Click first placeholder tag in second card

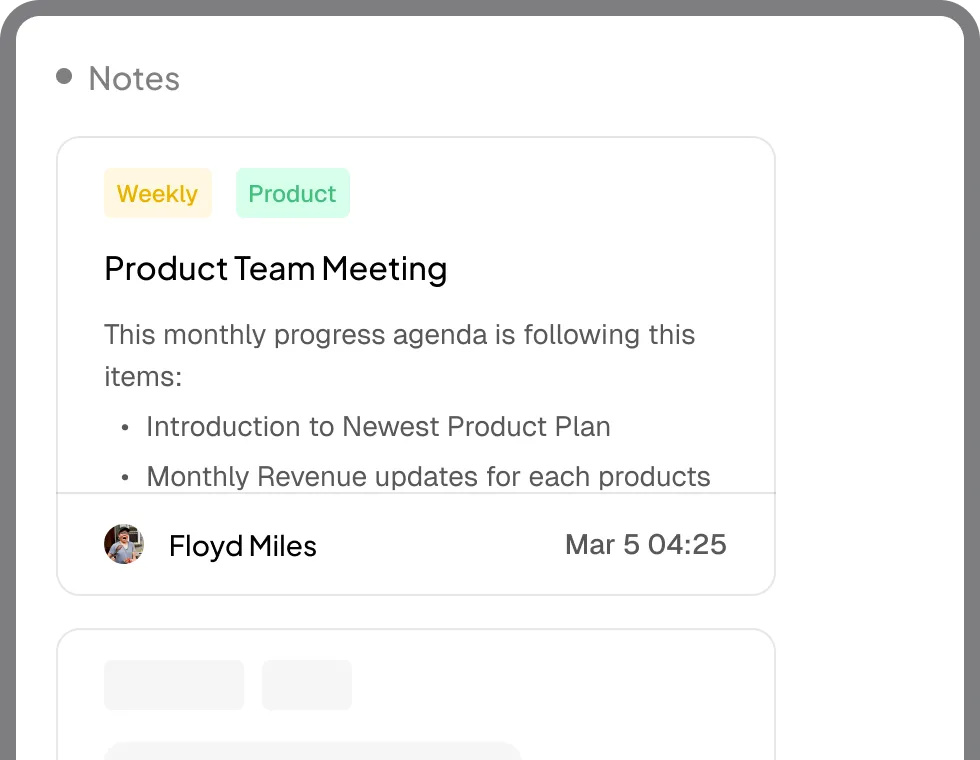click(x=174, y=685)
